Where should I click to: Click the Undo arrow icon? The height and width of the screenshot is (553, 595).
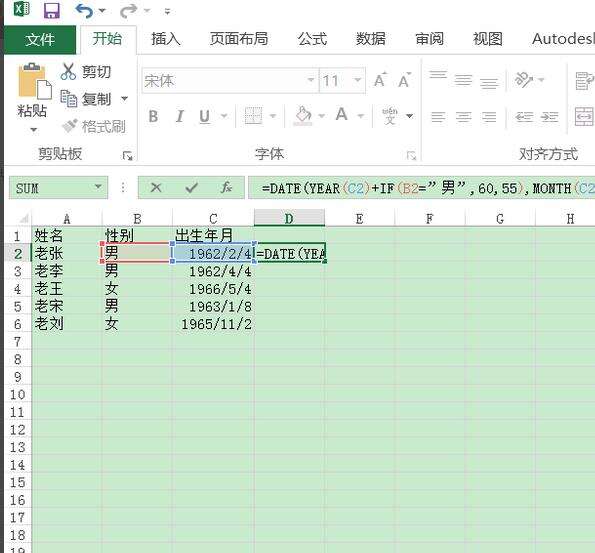(84, 11)
